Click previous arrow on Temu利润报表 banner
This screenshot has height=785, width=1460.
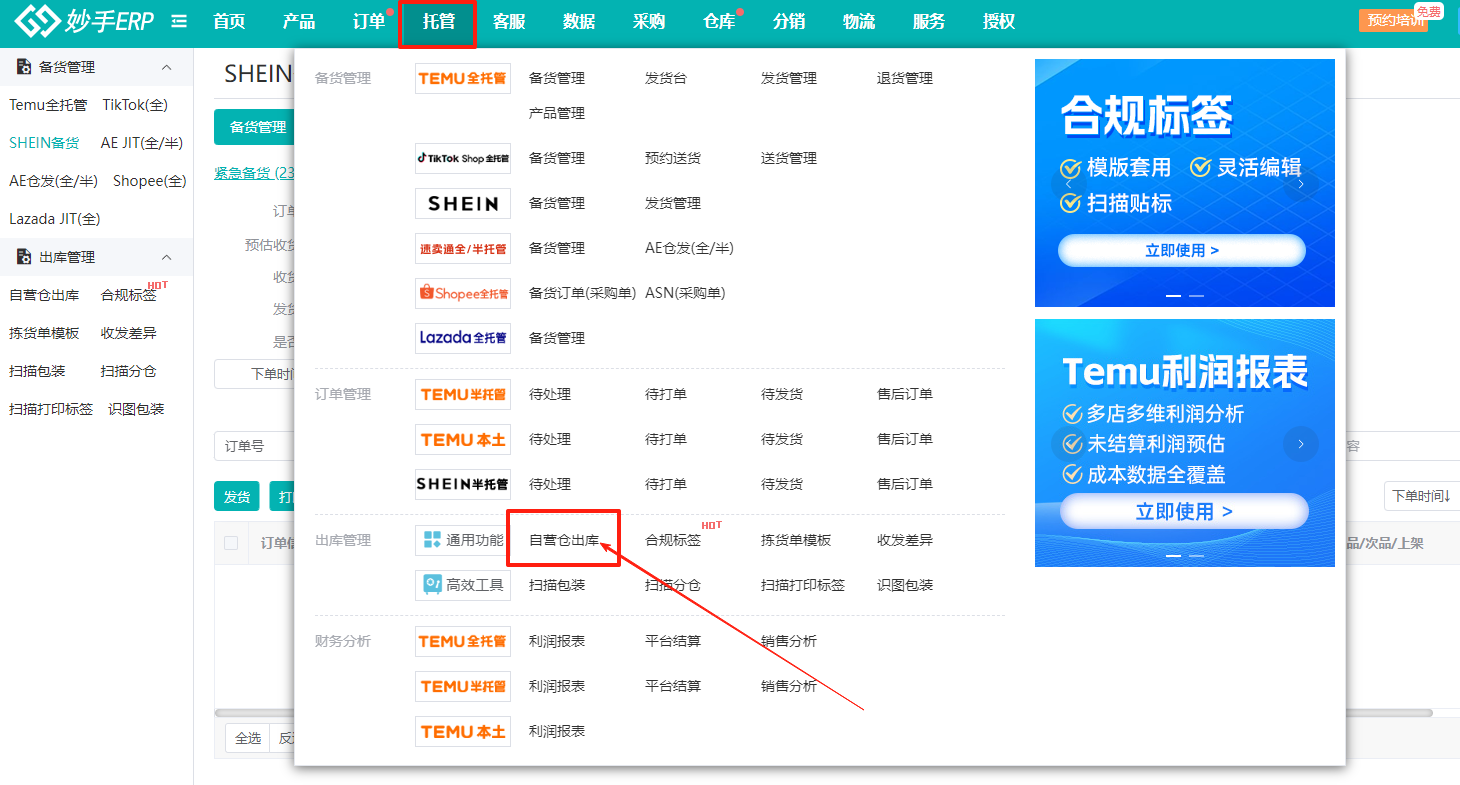click(x=1068, y=444)
